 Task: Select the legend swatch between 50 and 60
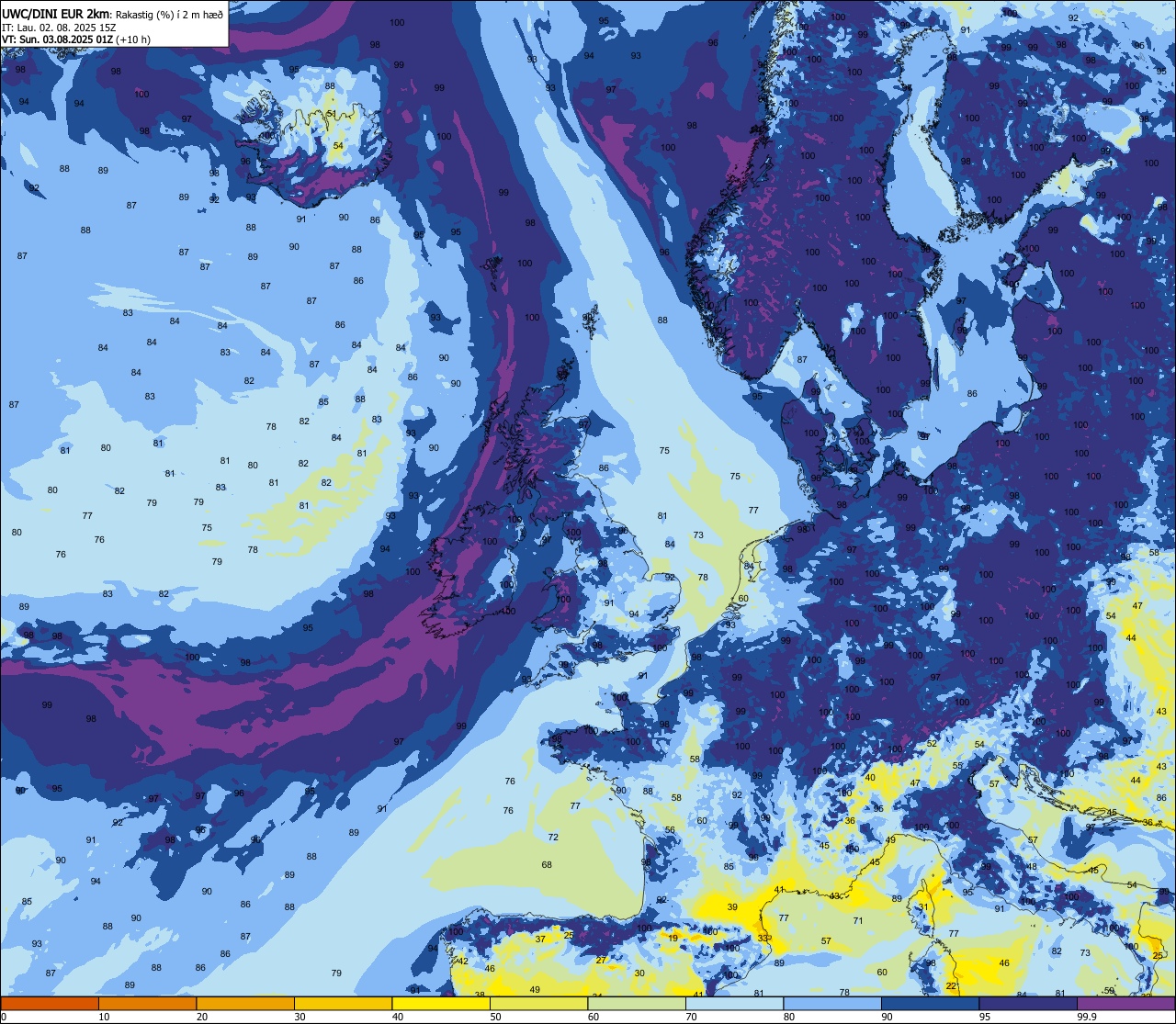tap(538, 1003)
